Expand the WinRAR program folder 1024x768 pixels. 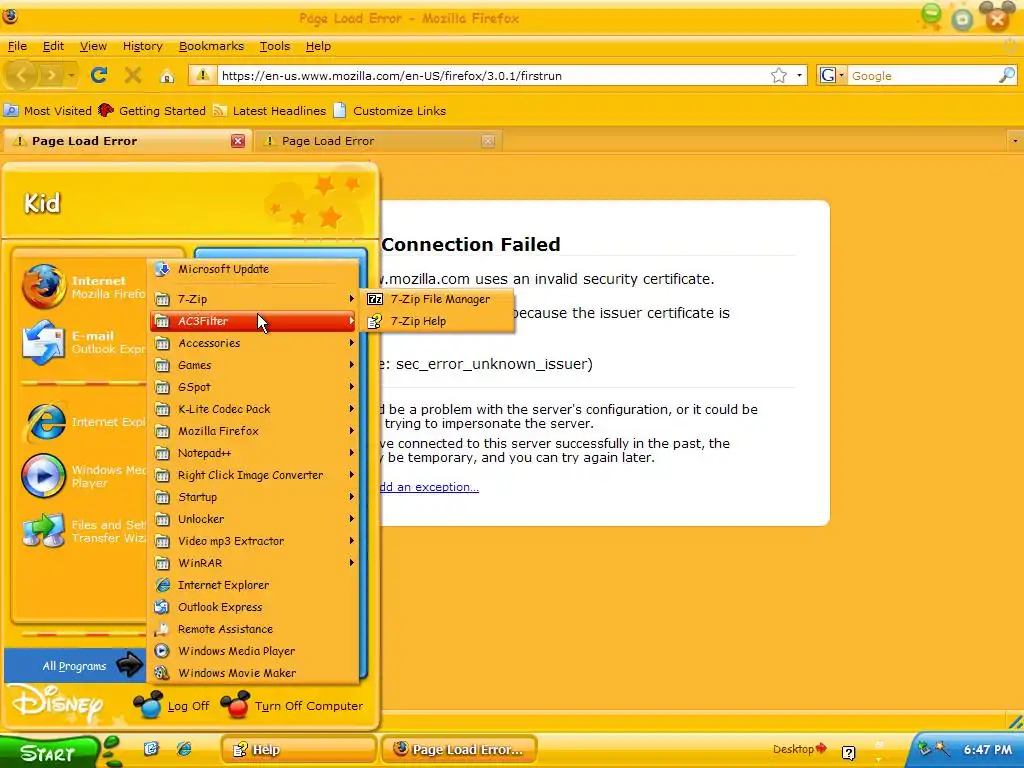click(x=255, y=563)
